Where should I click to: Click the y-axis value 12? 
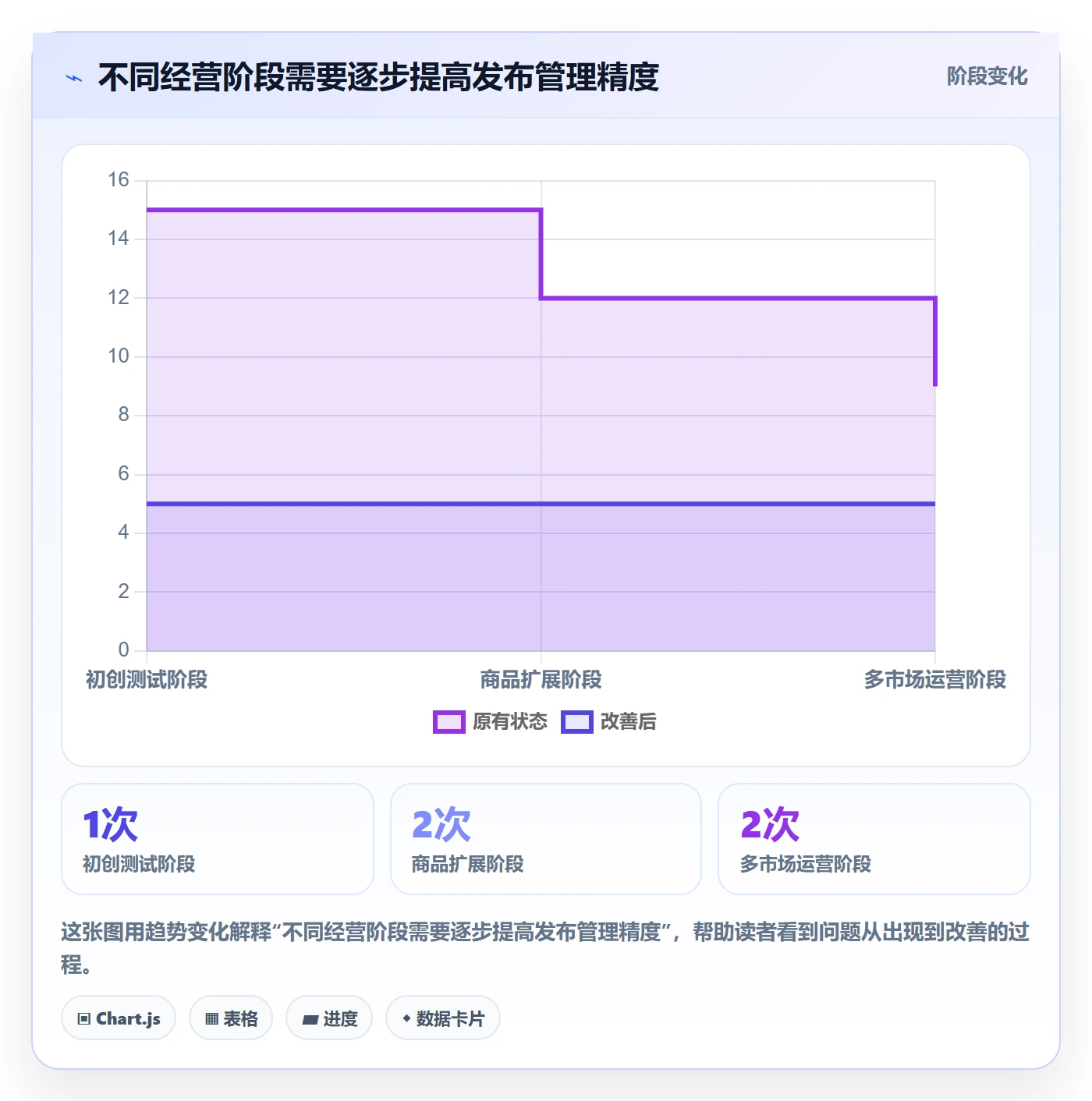(119, 298)
